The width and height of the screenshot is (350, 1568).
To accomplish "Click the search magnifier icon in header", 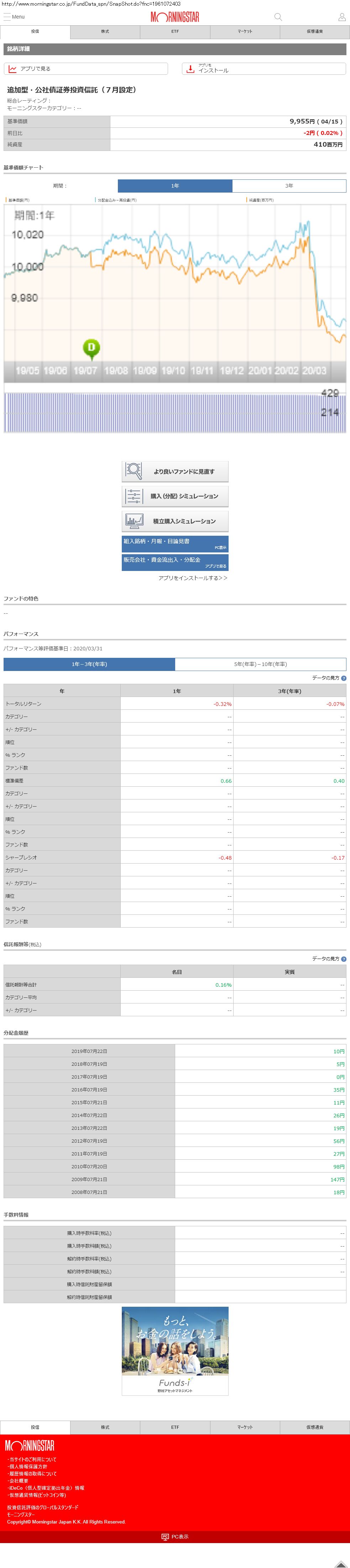I will pyautogui.click(x=278, y=17).
